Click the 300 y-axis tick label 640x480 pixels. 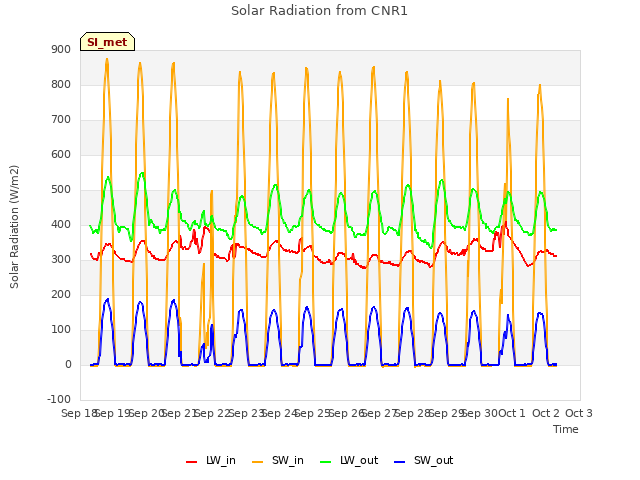(x=61, y=260)
